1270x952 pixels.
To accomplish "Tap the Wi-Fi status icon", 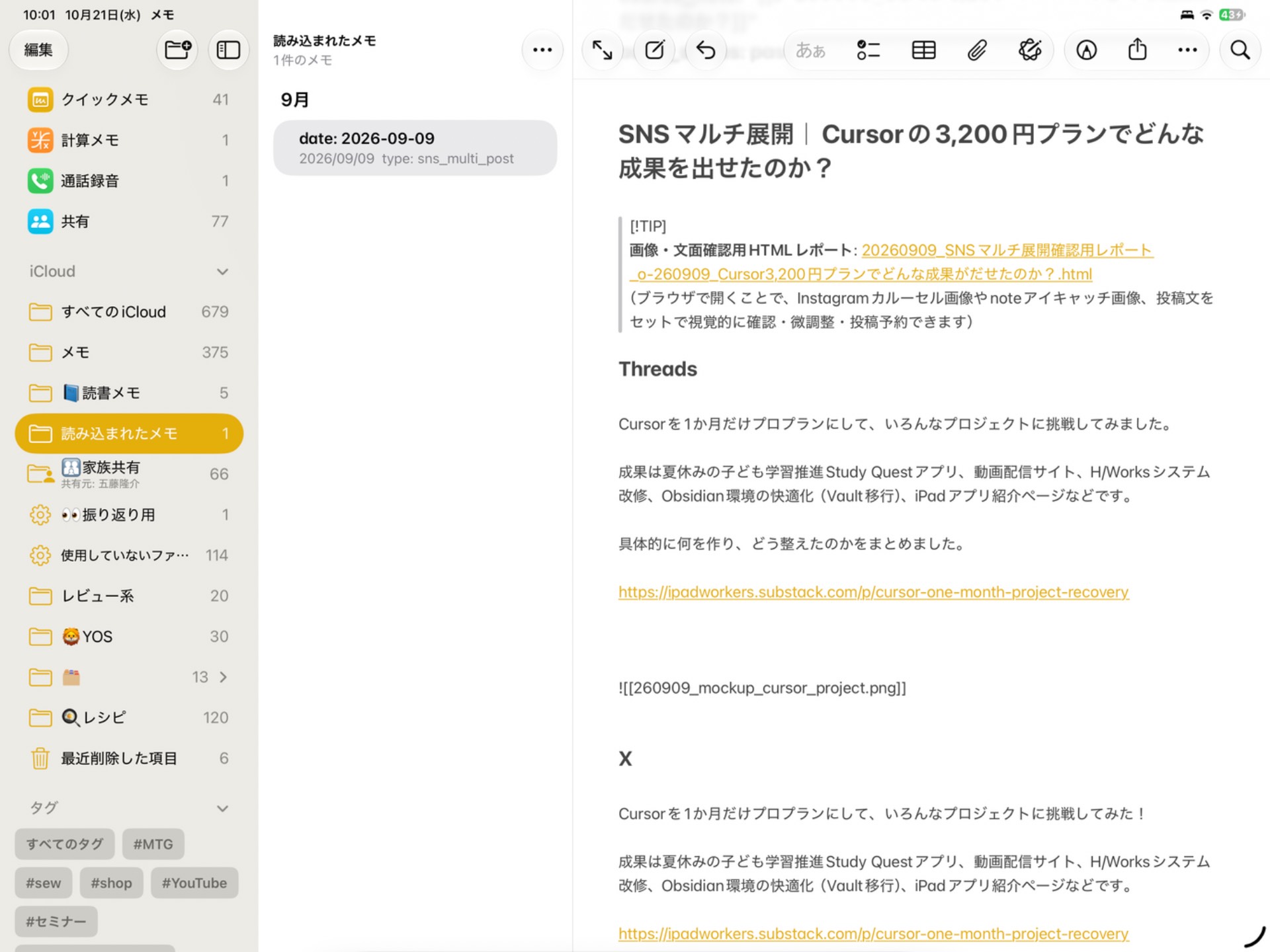I will [x=1206, y=15].
